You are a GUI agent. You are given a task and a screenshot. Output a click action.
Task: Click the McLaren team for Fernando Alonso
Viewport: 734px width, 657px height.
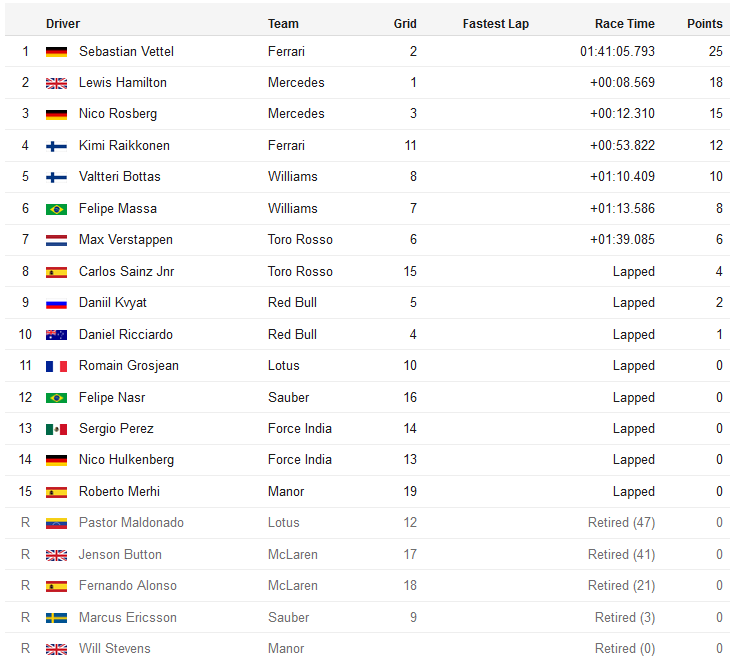coord(293,586)
